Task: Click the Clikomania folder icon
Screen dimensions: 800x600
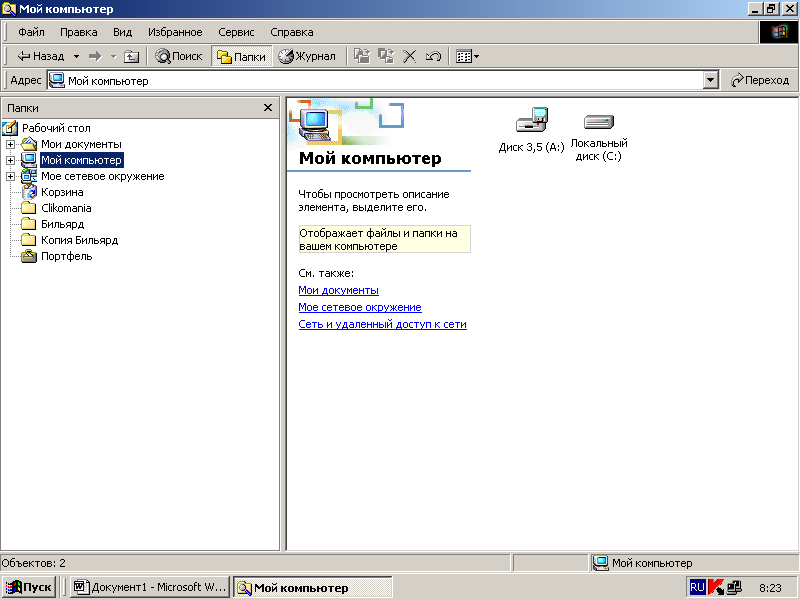Action: (x=29, y=208)
